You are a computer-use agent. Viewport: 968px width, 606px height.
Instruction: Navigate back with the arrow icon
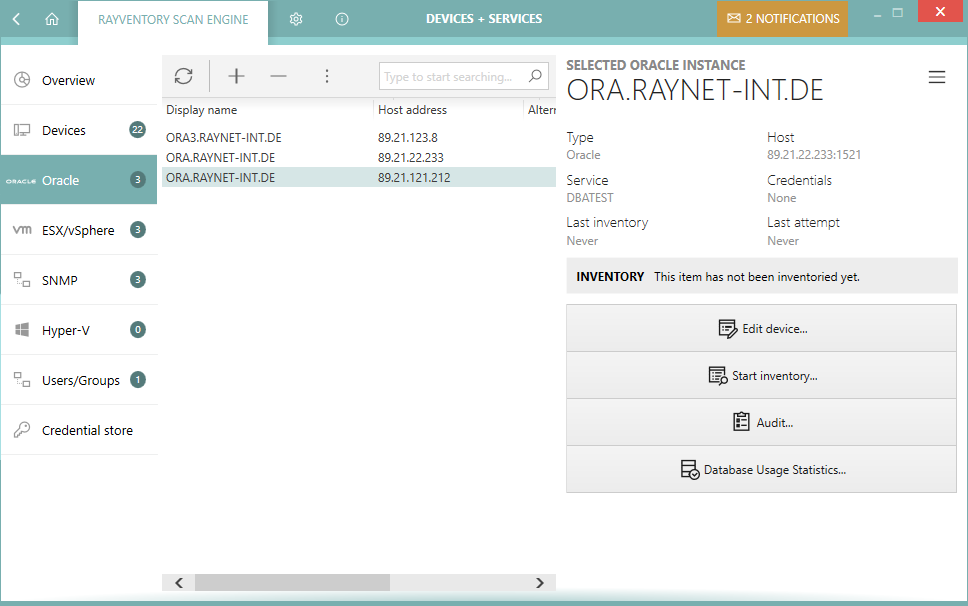(17, 19)
